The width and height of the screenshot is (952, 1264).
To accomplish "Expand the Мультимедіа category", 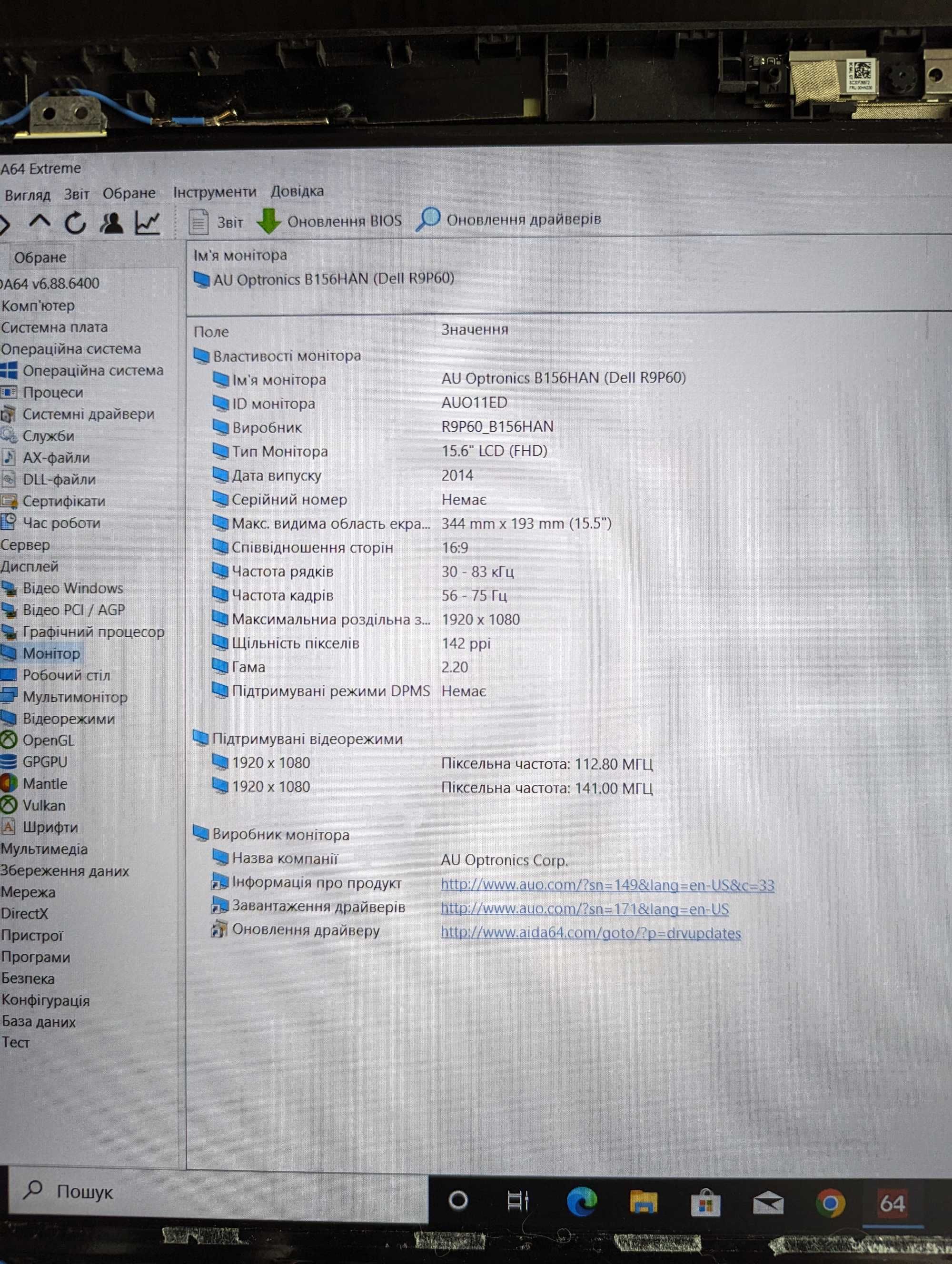I will click(x=44, y=849).
